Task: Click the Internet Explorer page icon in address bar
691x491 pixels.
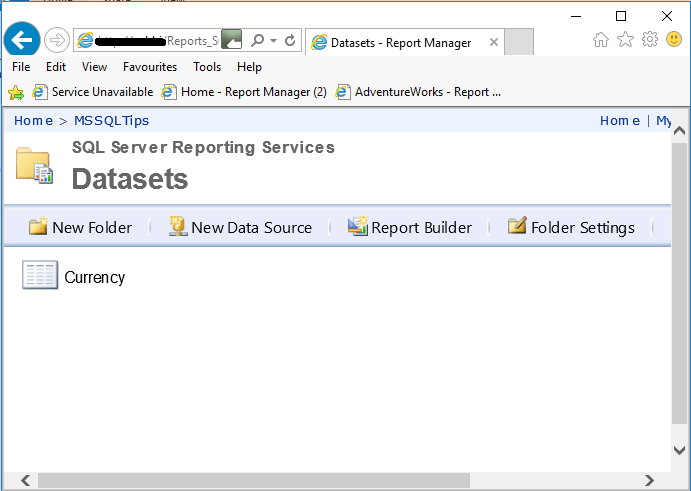Action: point(85,41)
